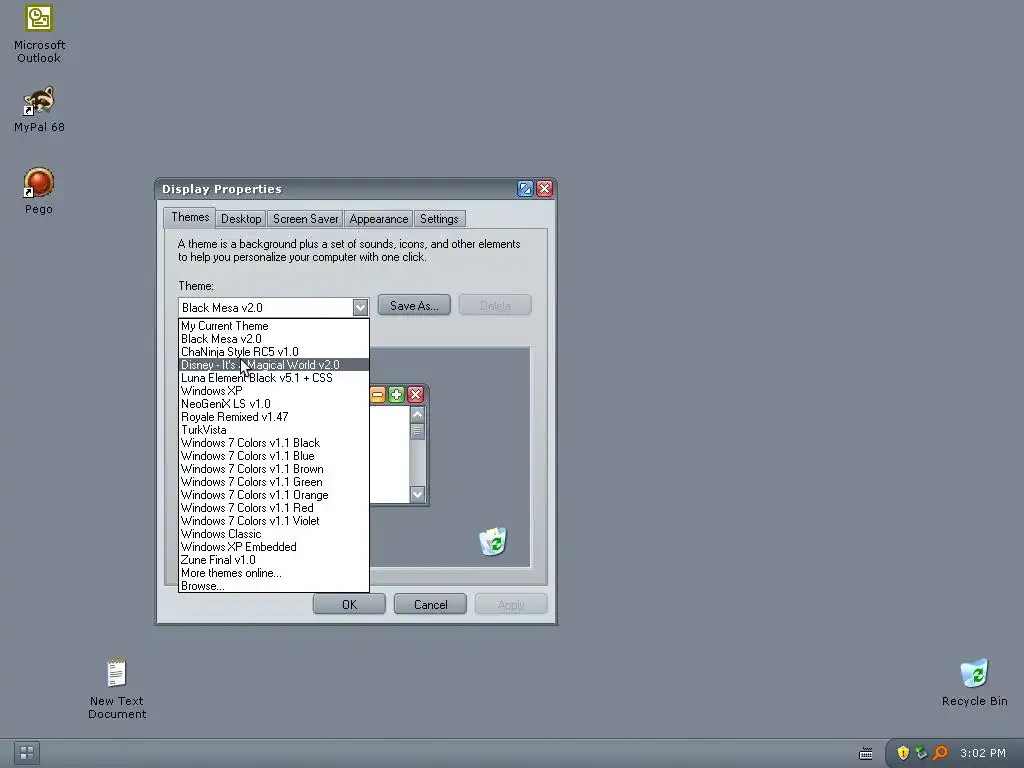Choose Black Mesa v2.0 from list
Screen dimensions: 1024x768
[274, 339]
